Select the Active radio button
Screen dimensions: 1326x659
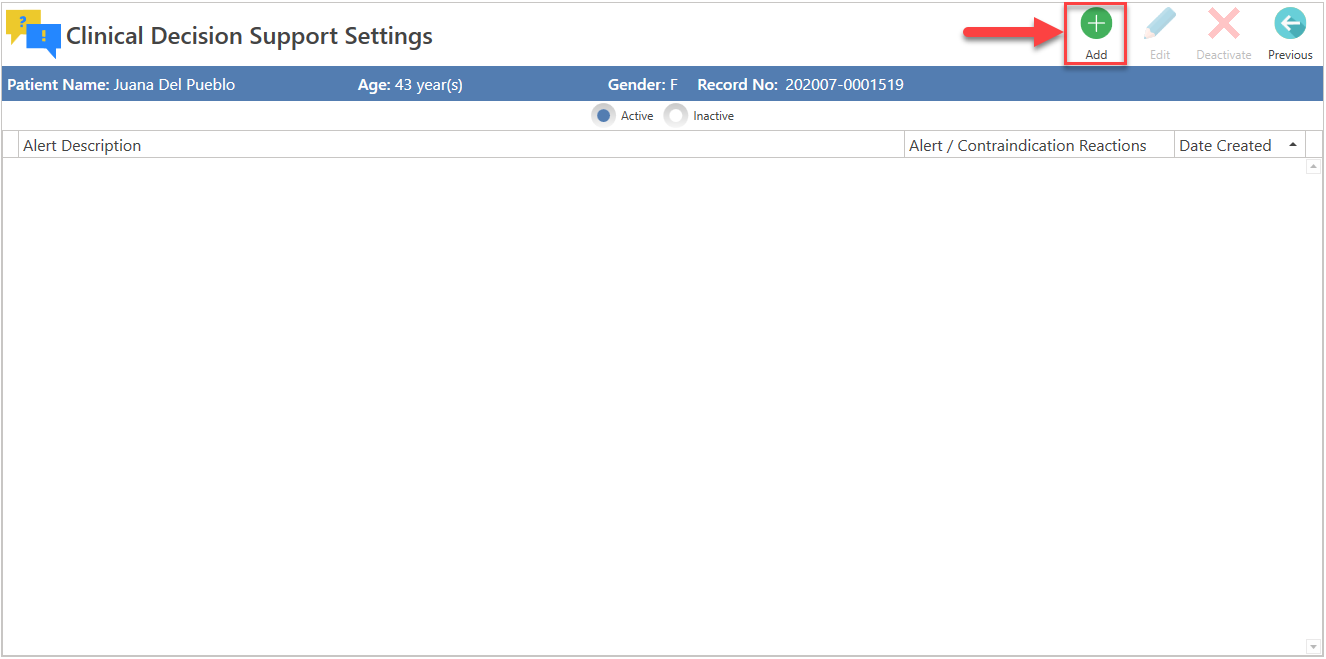pyautogui.click(x=603, y=116)
